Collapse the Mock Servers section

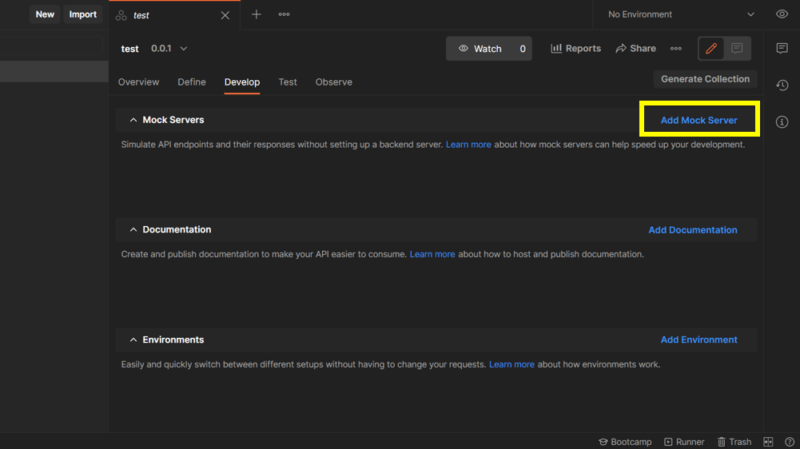pos(133,120)
